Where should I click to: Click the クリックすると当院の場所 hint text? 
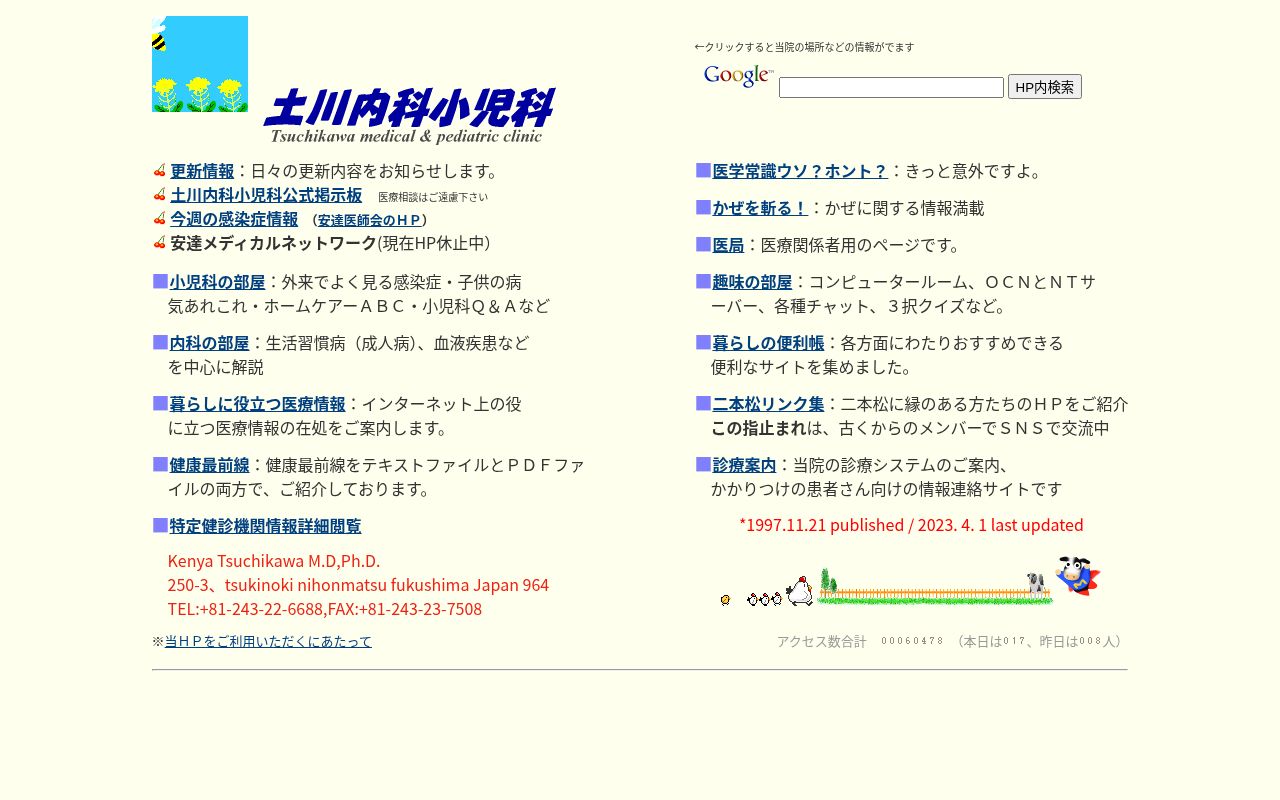805,47
